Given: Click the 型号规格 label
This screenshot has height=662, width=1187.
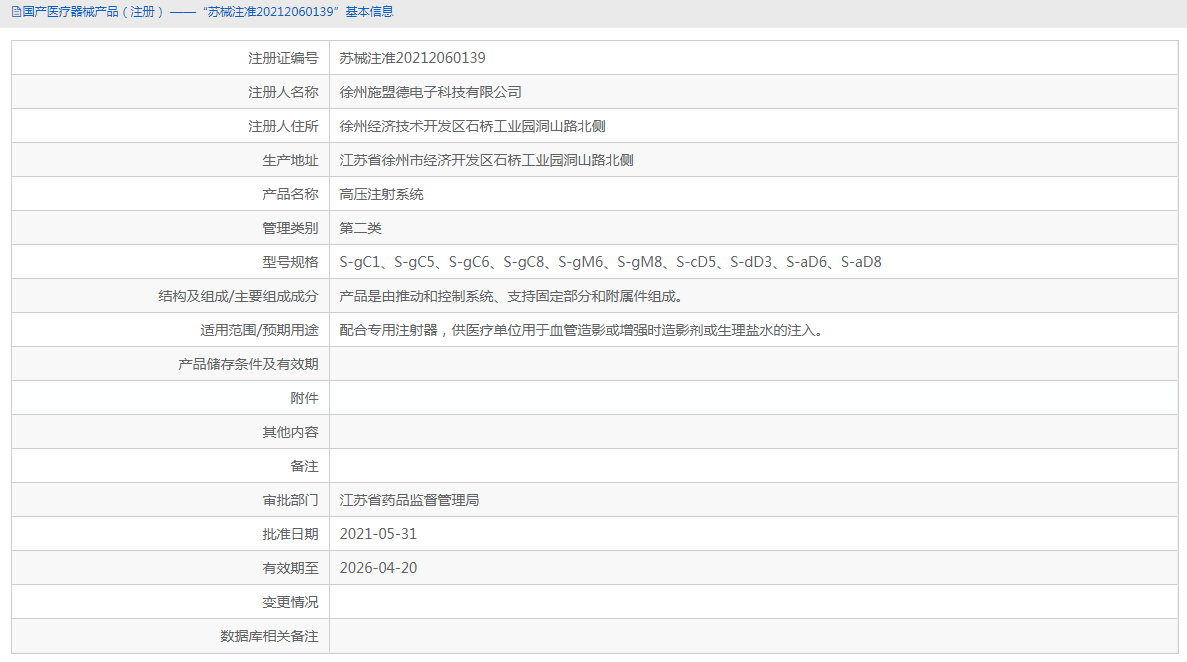Looking at the screenshot, I should [290, 262].
